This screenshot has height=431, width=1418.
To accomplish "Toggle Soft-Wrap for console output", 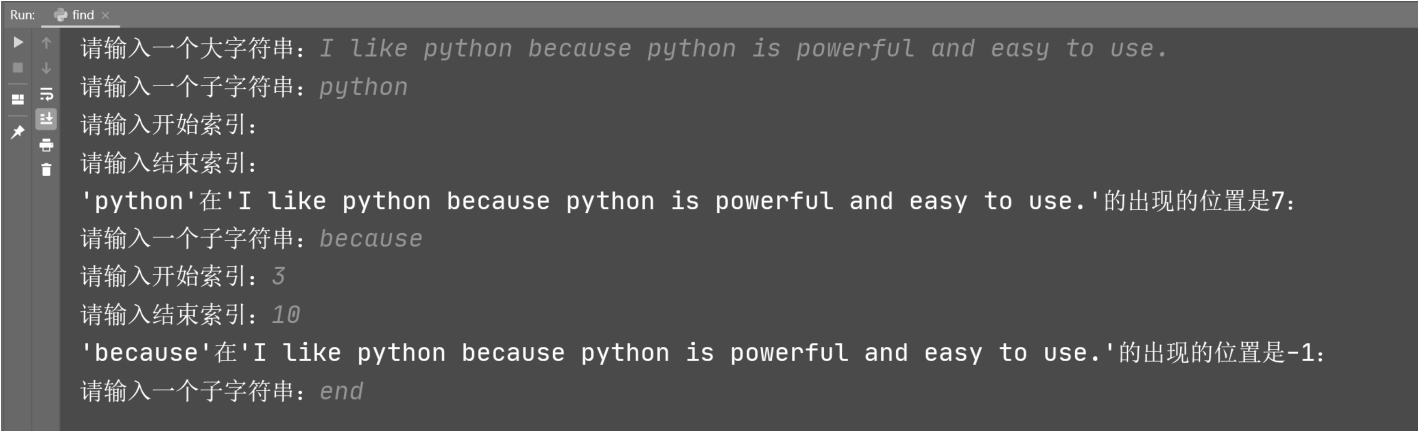I will coord(45,95).
